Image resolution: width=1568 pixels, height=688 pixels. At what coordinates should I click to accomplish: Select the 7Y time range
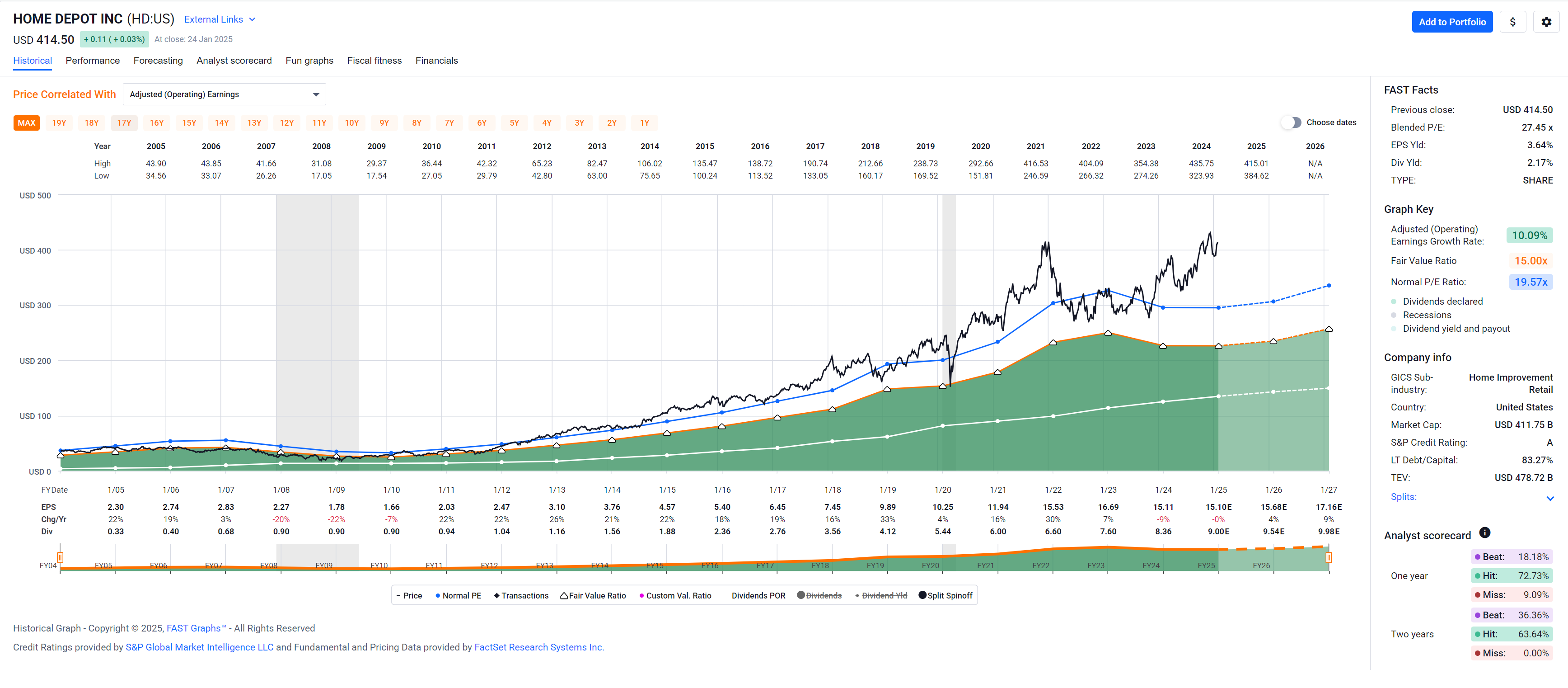point(449,123)
